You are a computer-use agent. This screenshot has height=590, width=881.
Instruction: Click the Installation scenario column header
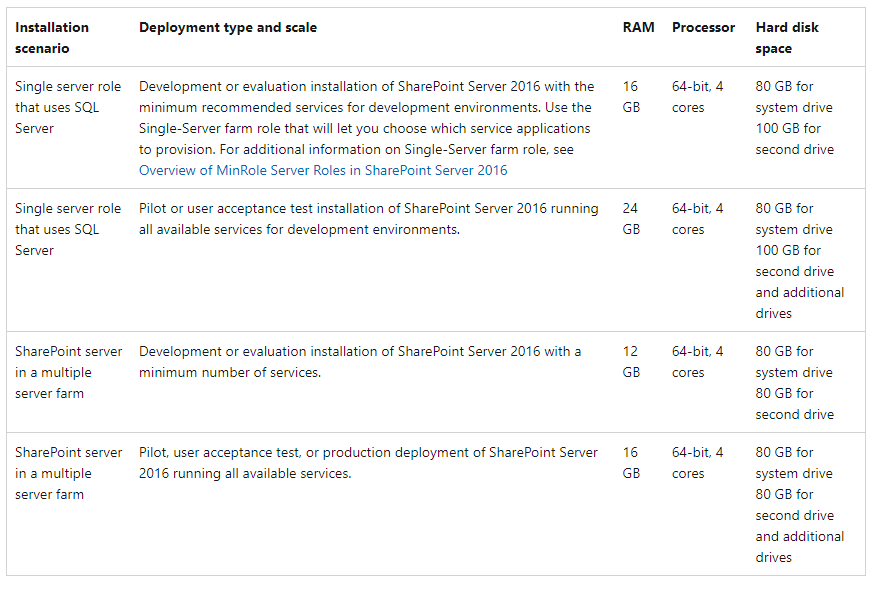click(x=52, y=38)
